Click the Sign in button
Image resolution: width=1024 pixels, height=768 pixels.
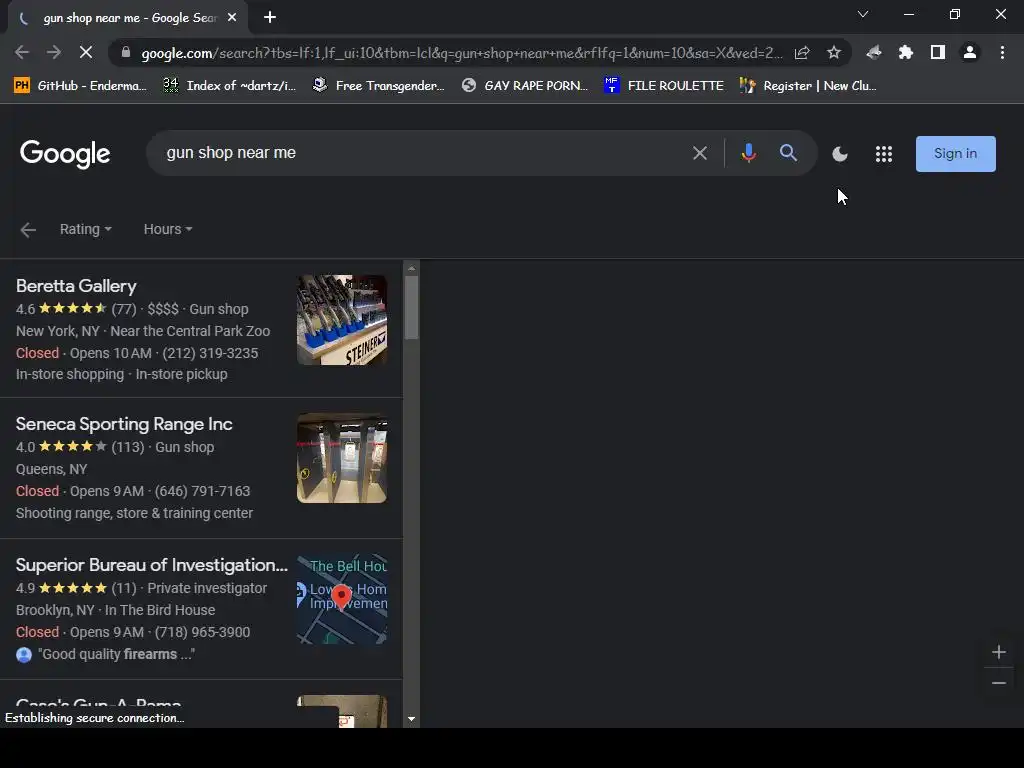[955, 154]
